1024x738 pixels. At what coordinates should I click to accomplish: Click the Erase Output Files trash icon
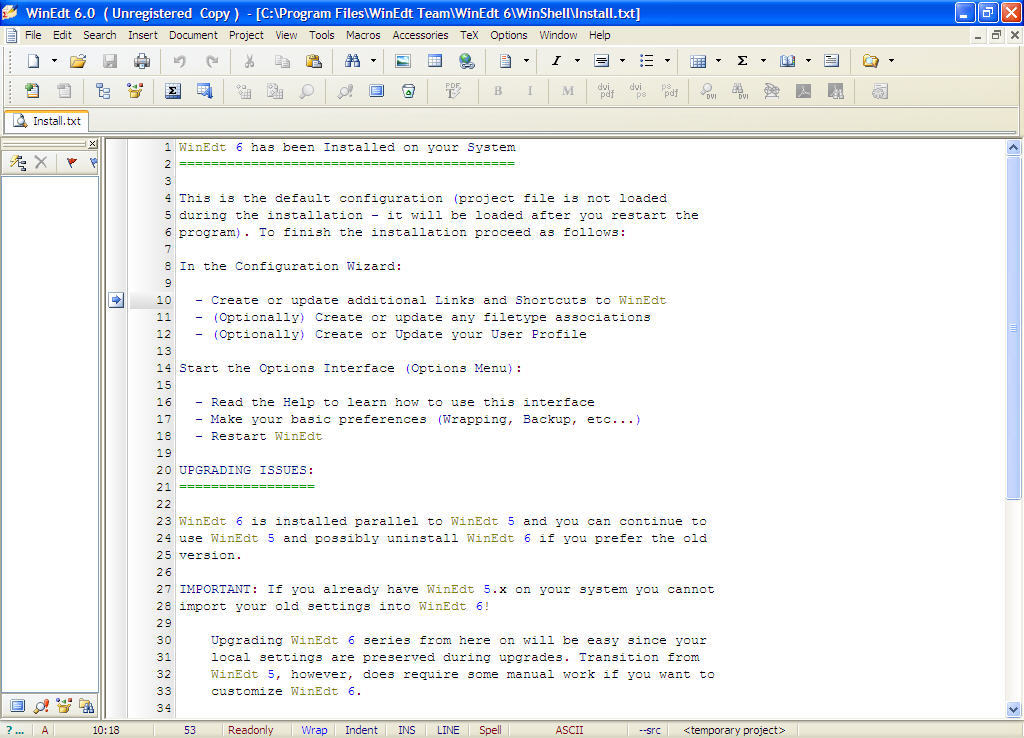point(409,91)
